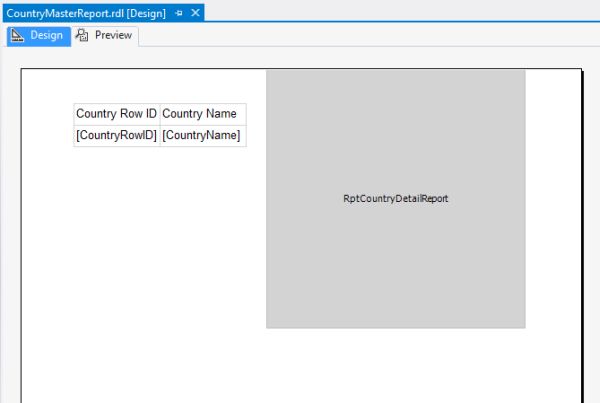Switch to the Design view tab
This screenshot has height=403, width=600.
tap(39, 36)
